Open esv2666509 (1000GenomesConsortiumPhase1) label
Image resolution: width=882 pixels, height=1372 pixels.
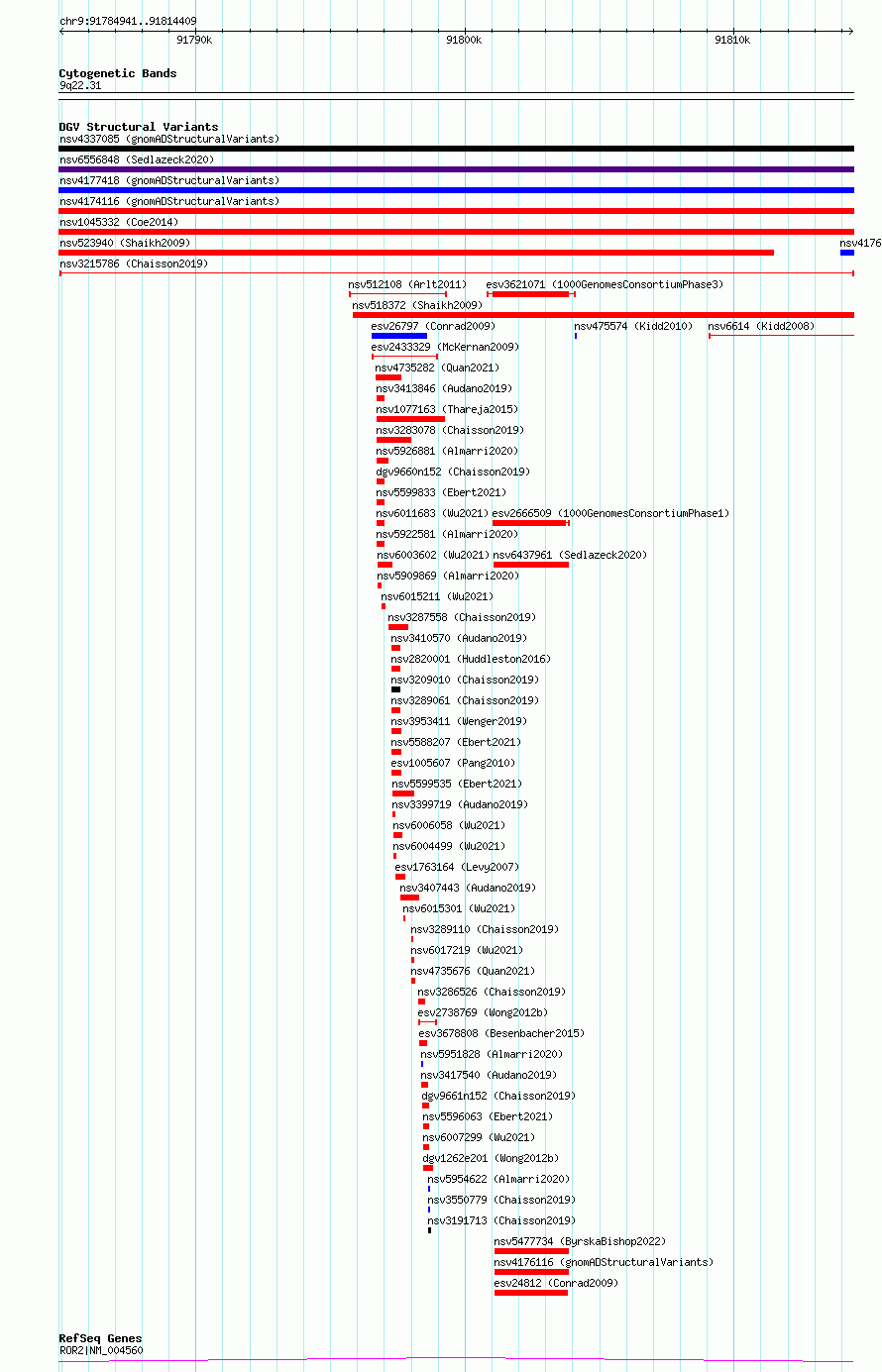click(x=611, y=513)
